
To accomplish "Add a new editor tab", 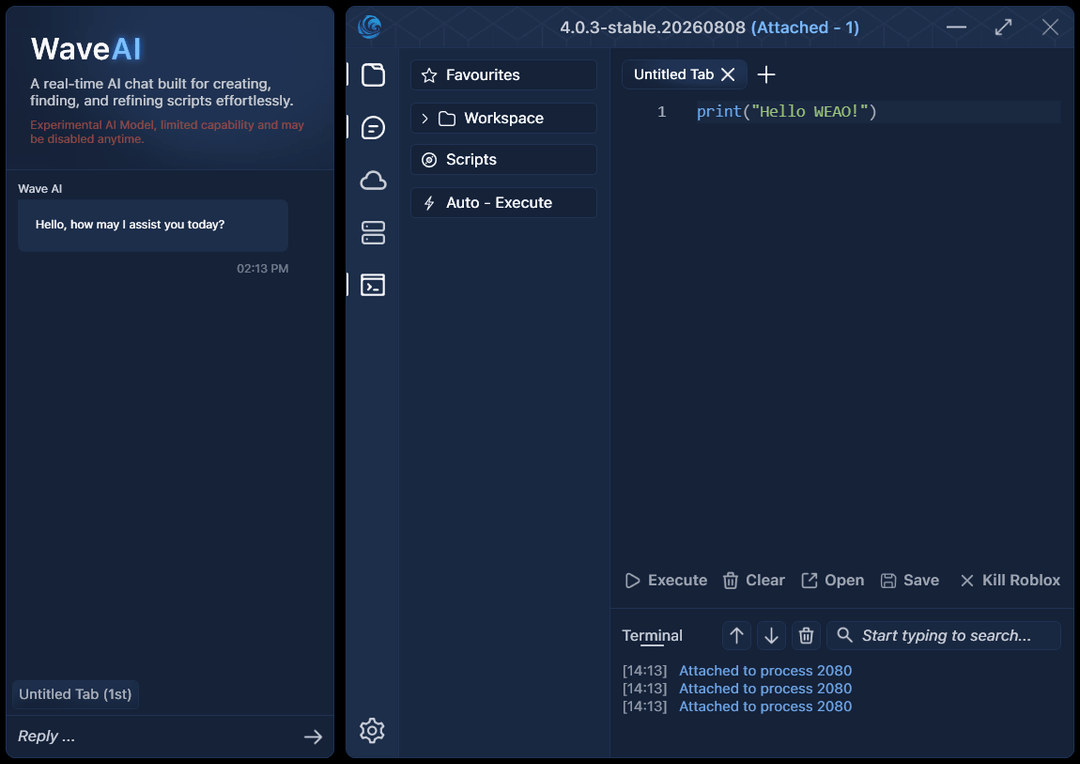I will 766,74.
